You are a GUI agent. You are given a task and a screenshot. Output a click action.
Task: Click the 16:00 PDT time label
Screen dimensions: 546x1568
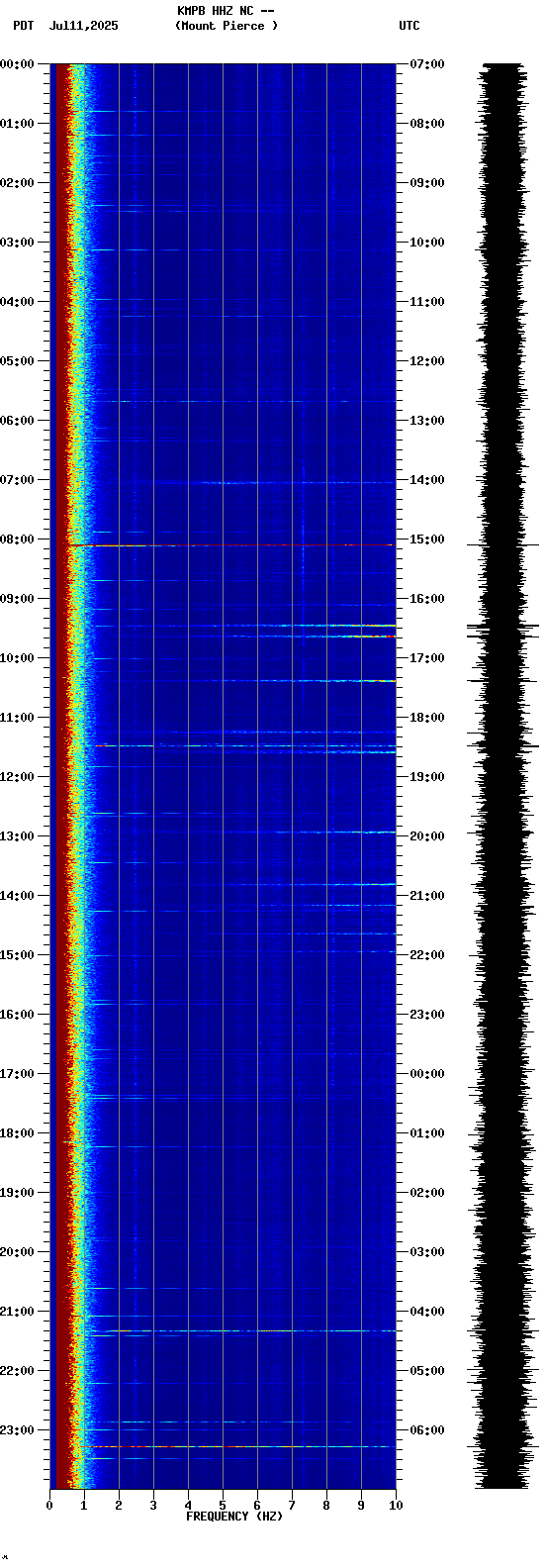click(x=17, y=1015)
